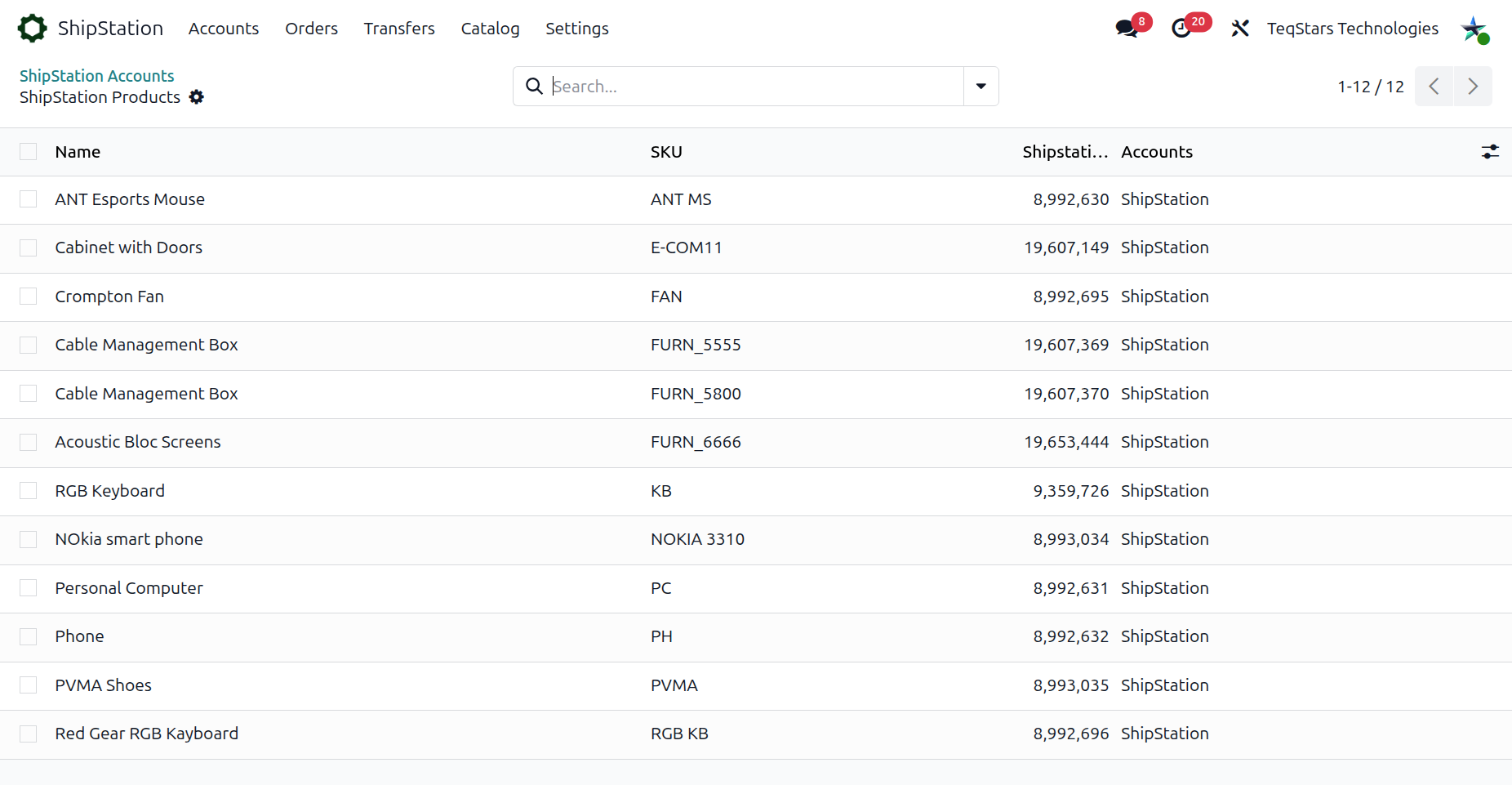This screenshot has height=785, width=1512.
Task: Check the Acoustic Bloc Screens row checkbox
Action: coord(29,443)
